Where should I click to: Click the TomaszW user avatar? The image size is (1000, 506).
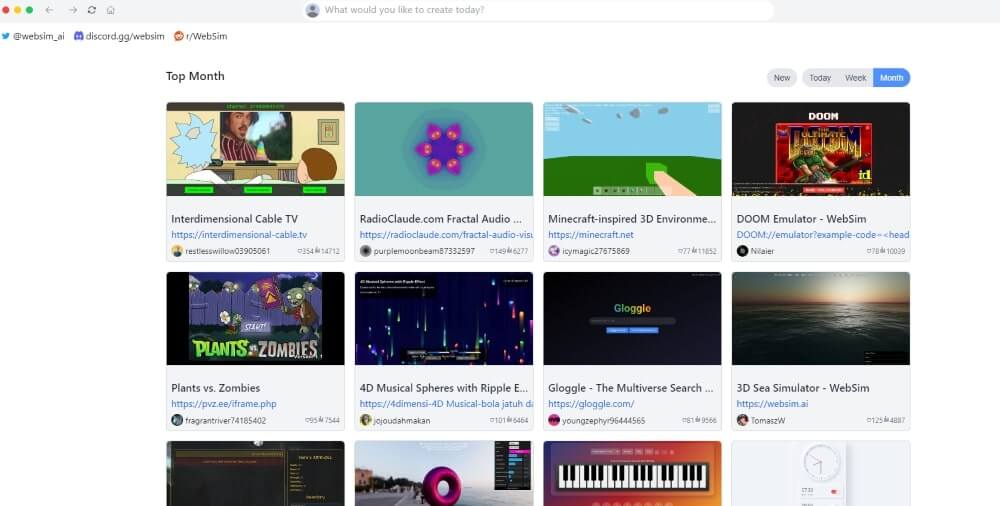tap(742, 420)
